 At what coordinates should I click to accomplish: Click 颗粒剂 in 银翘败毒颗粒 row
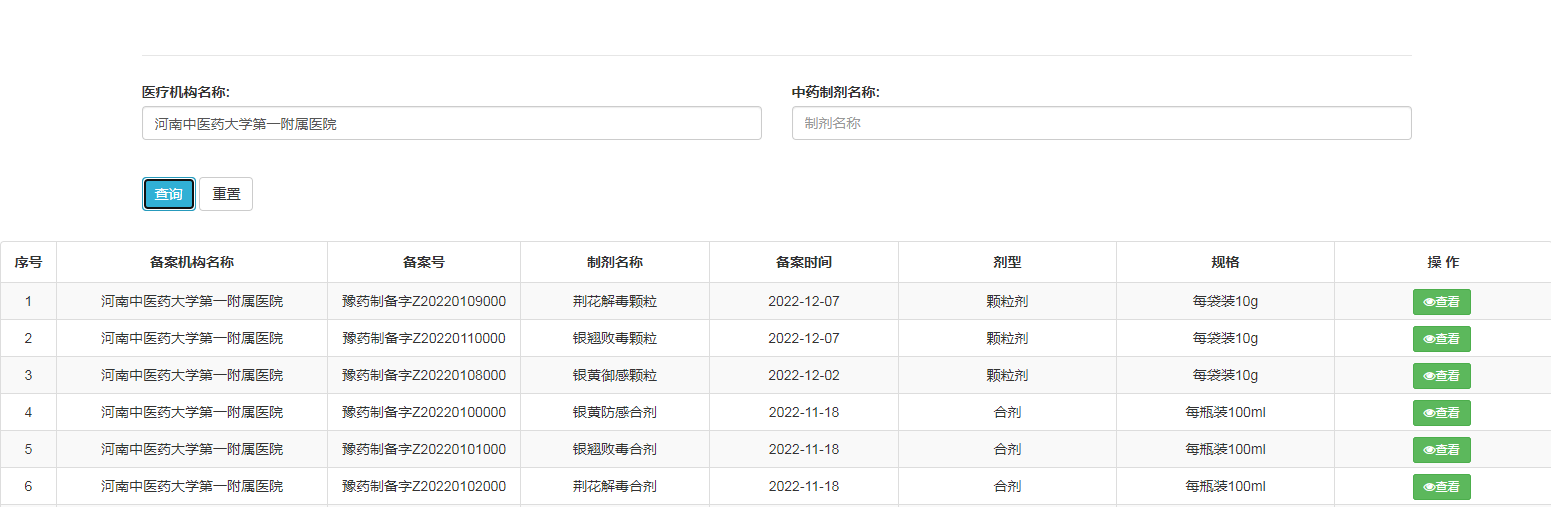pyautogui.click(x=1007, y=338)
